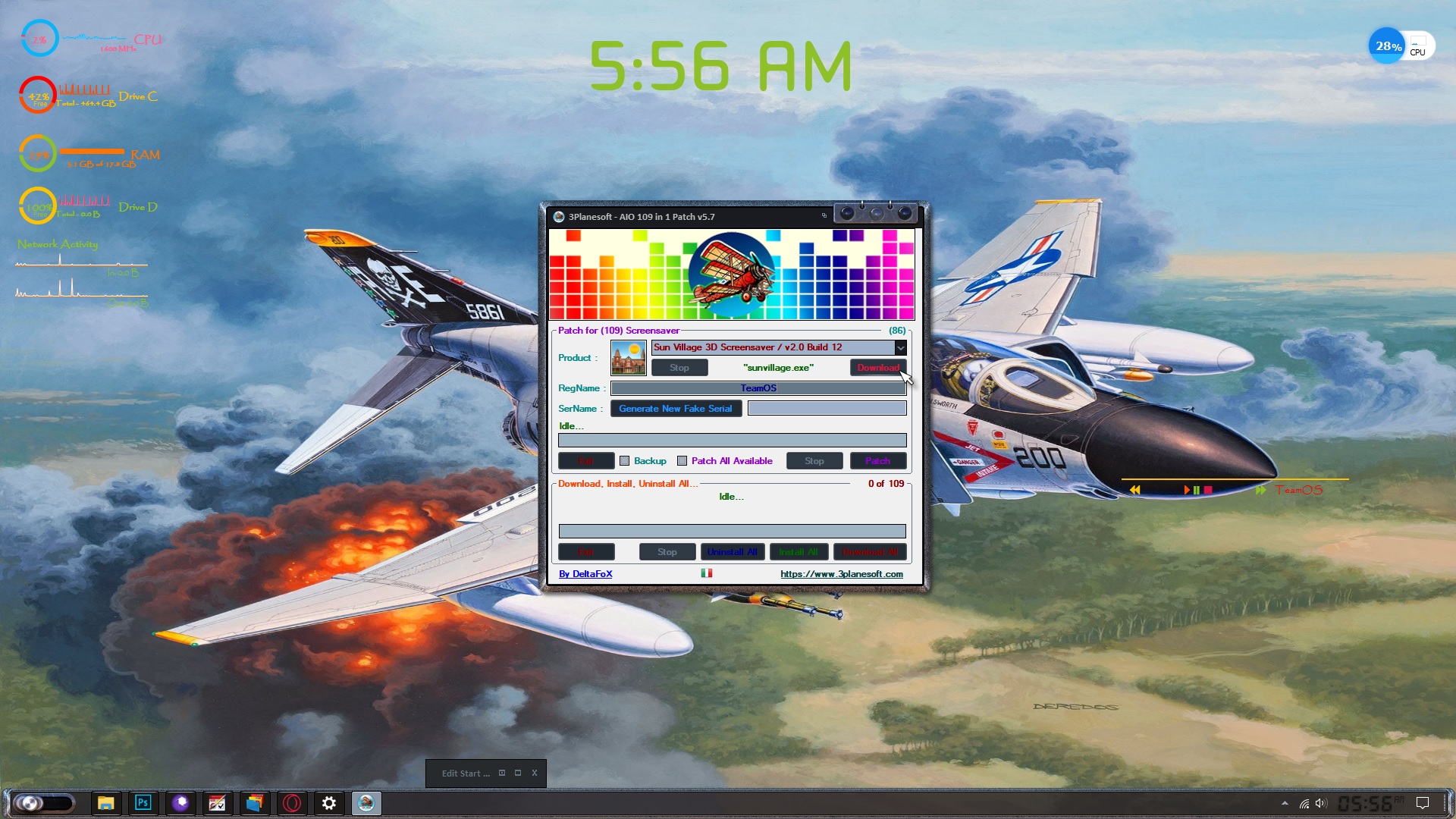
Task: Click the Network Activity widget label
Action: tap(58, 244)
